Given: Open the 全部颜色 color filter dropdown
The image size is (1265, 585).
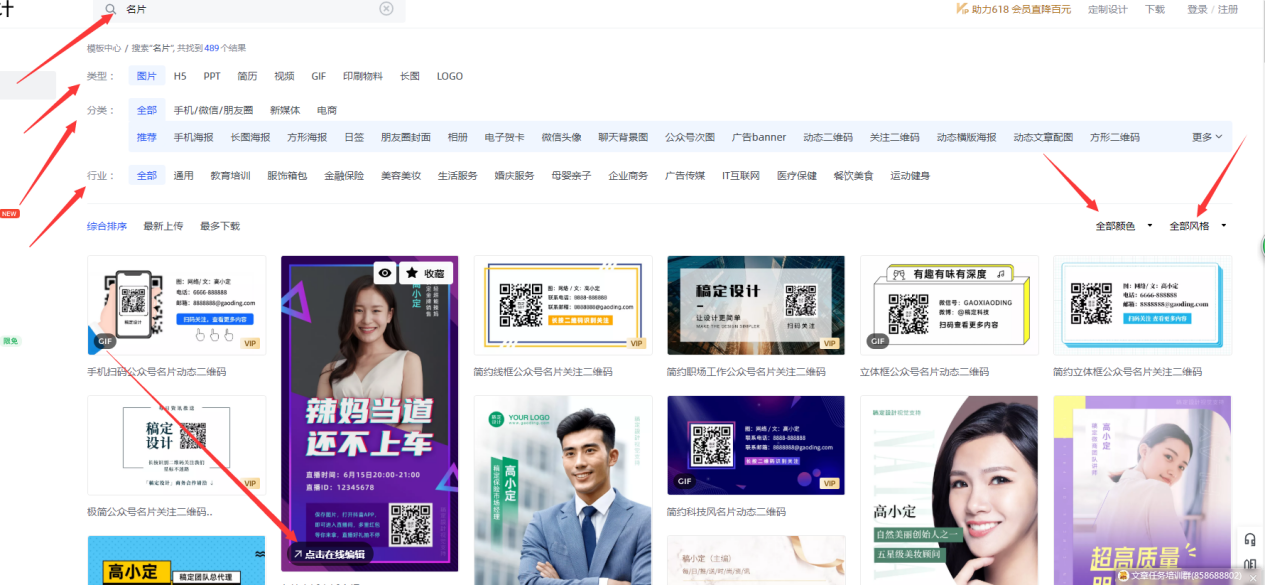Looking at the screenshot, I should click(x=1124, y=226).
